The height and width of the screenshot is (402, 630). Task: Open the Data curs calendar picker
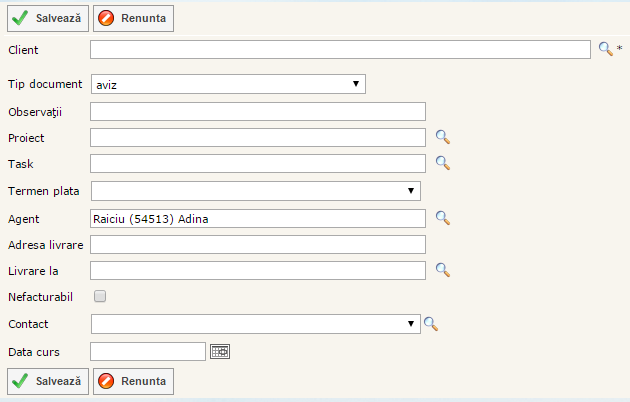coord(220,351)
